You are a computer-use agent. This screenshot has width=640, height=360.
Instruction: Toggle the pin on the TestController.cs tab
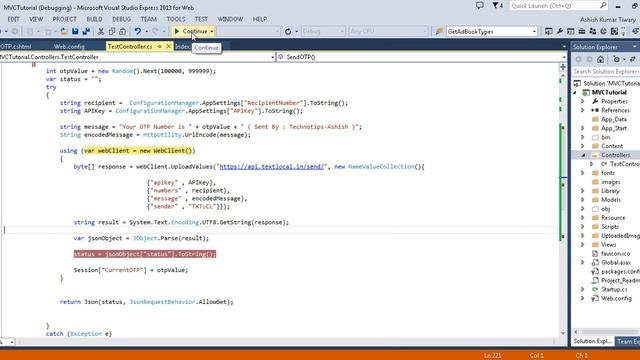[160, 47]
